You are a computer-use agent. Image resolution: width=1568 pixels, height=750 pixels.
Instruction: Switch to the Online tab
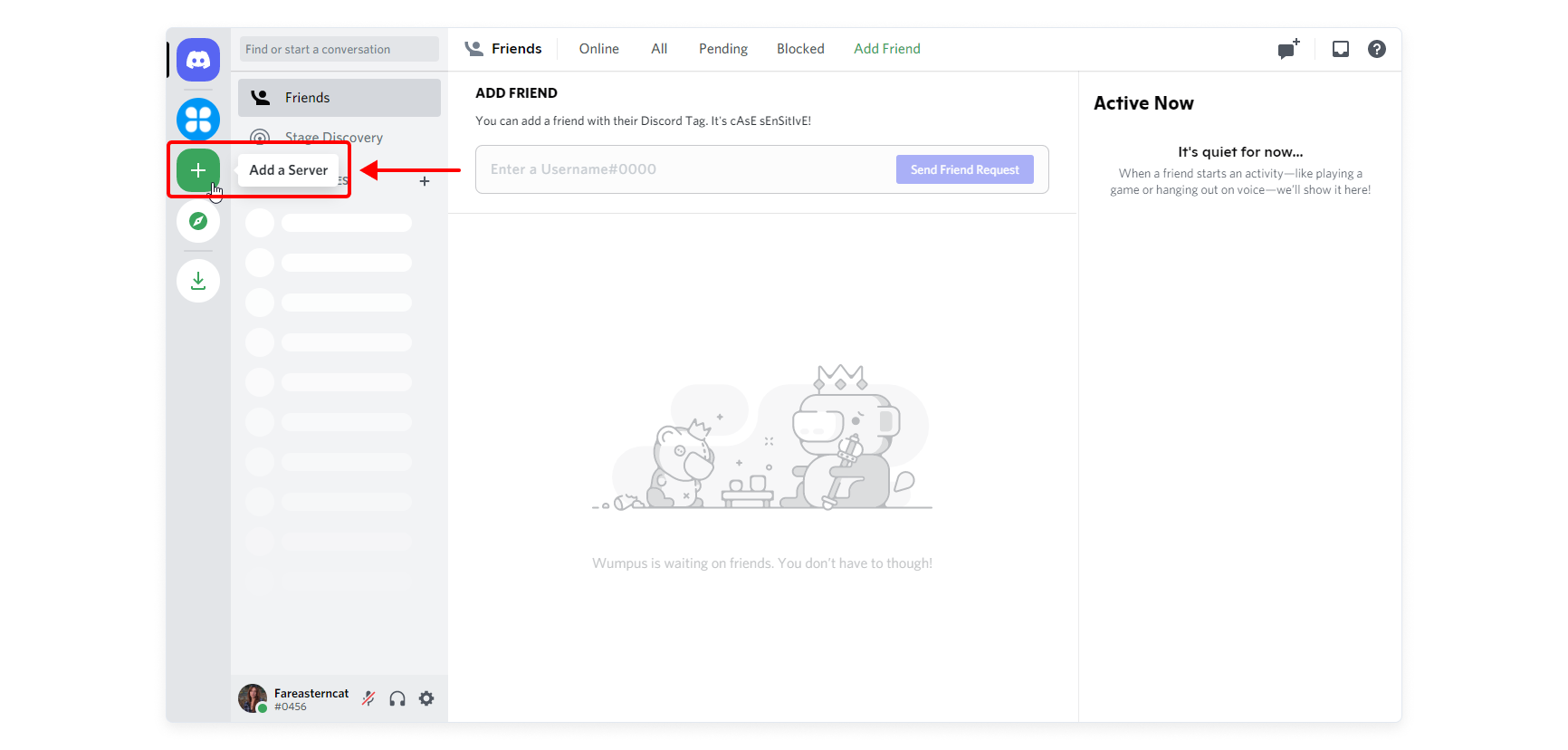click(599, 49)
